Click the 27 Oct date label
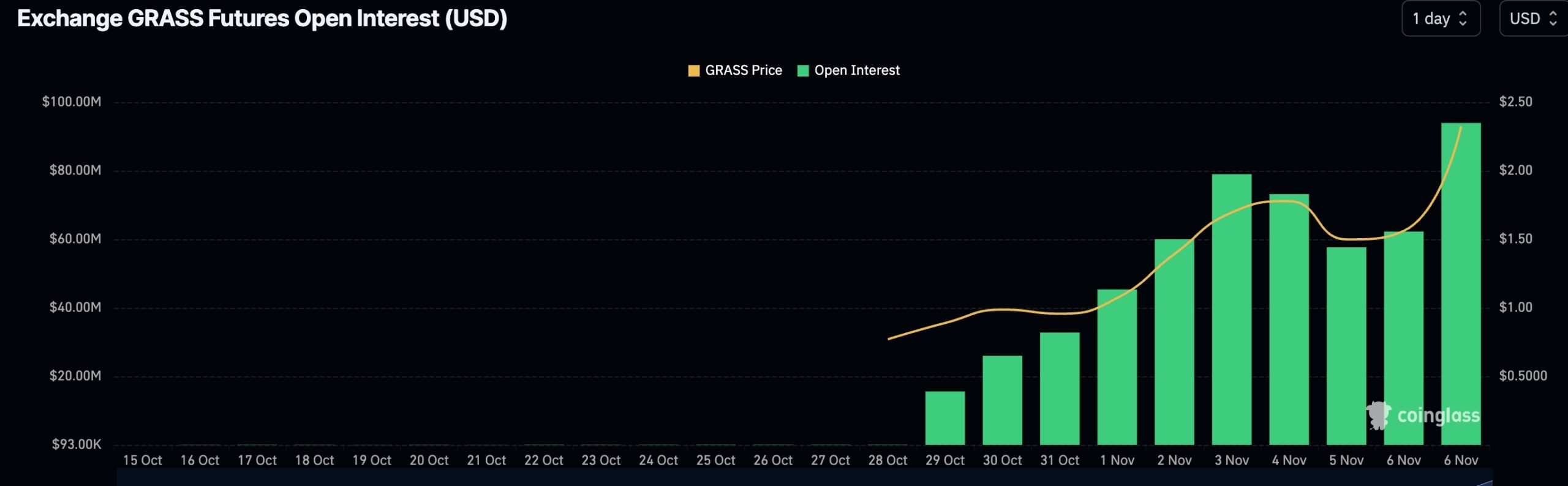The image size is (1568, 486). [x=831, y=460]
